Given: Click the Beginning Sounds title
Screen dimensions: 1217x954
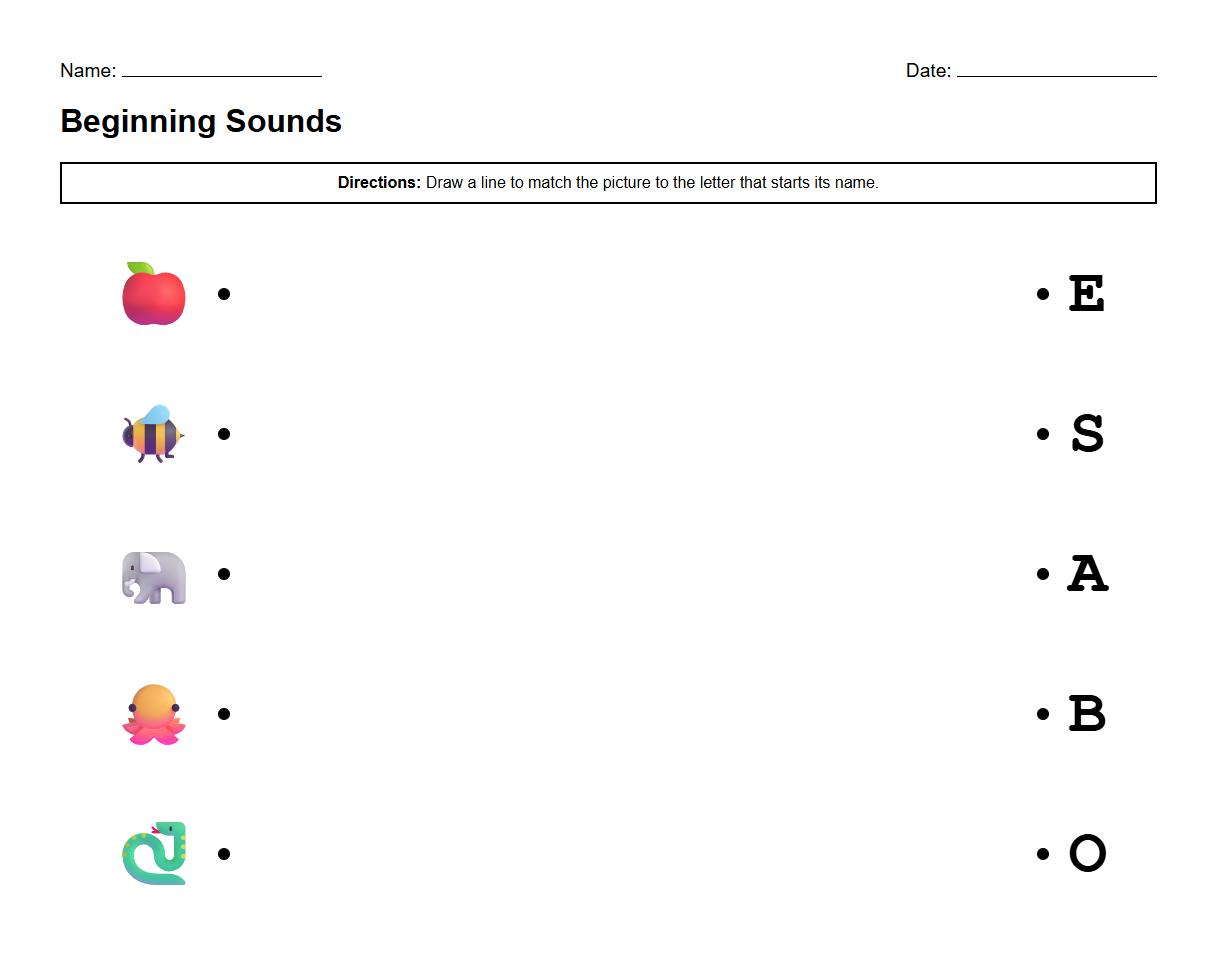Looking at the screenshot, I should click(201, 121).
